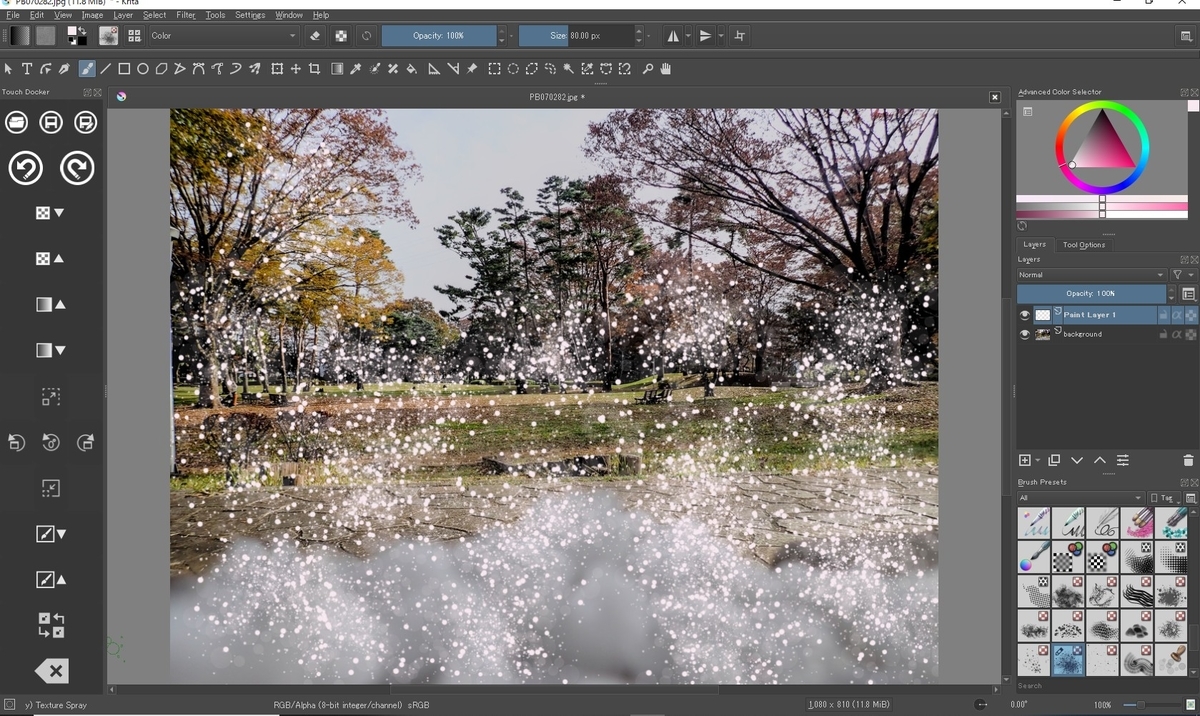Click Redo in Touch Docker
This screenshot has height=716, width=1200.
pyautogui.click(x=77, y=168)
